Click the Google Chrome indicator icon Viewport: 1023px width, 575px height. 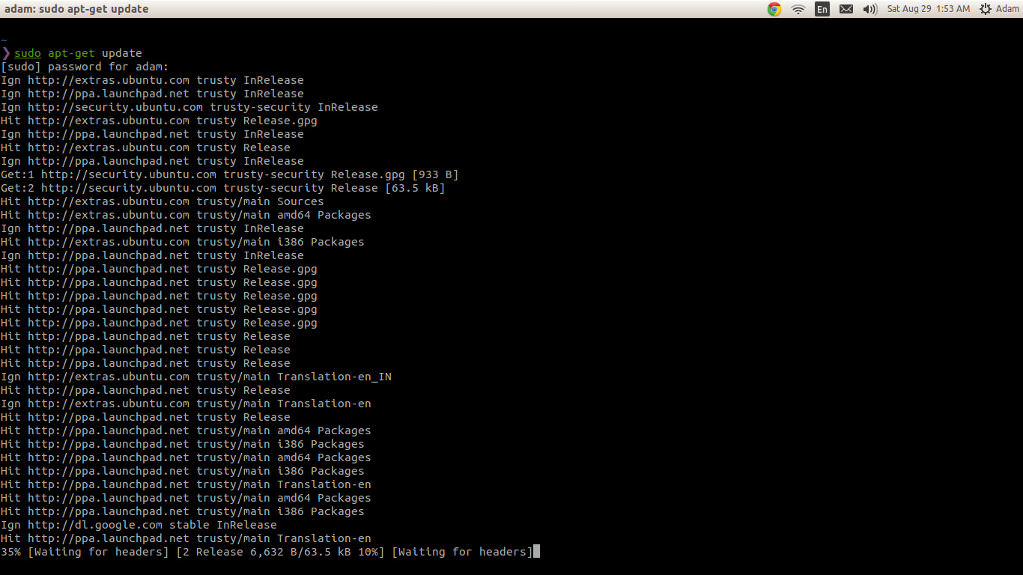click(x=774, y=9)
